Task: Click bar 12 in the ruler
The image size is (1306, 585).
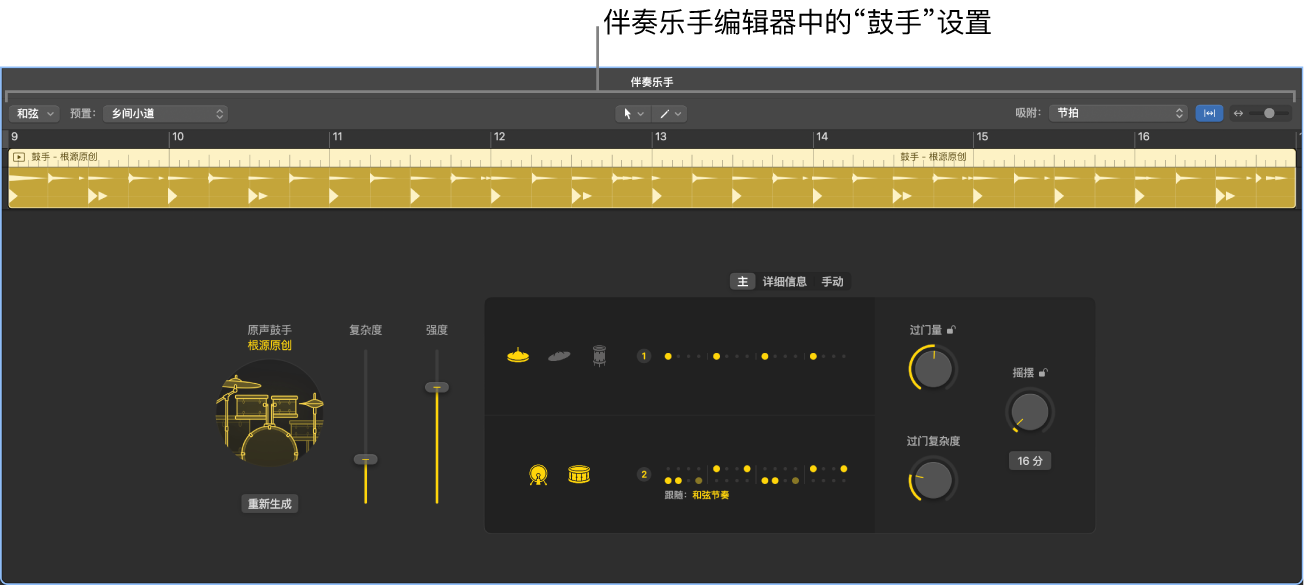Action: tap(499, 137)
